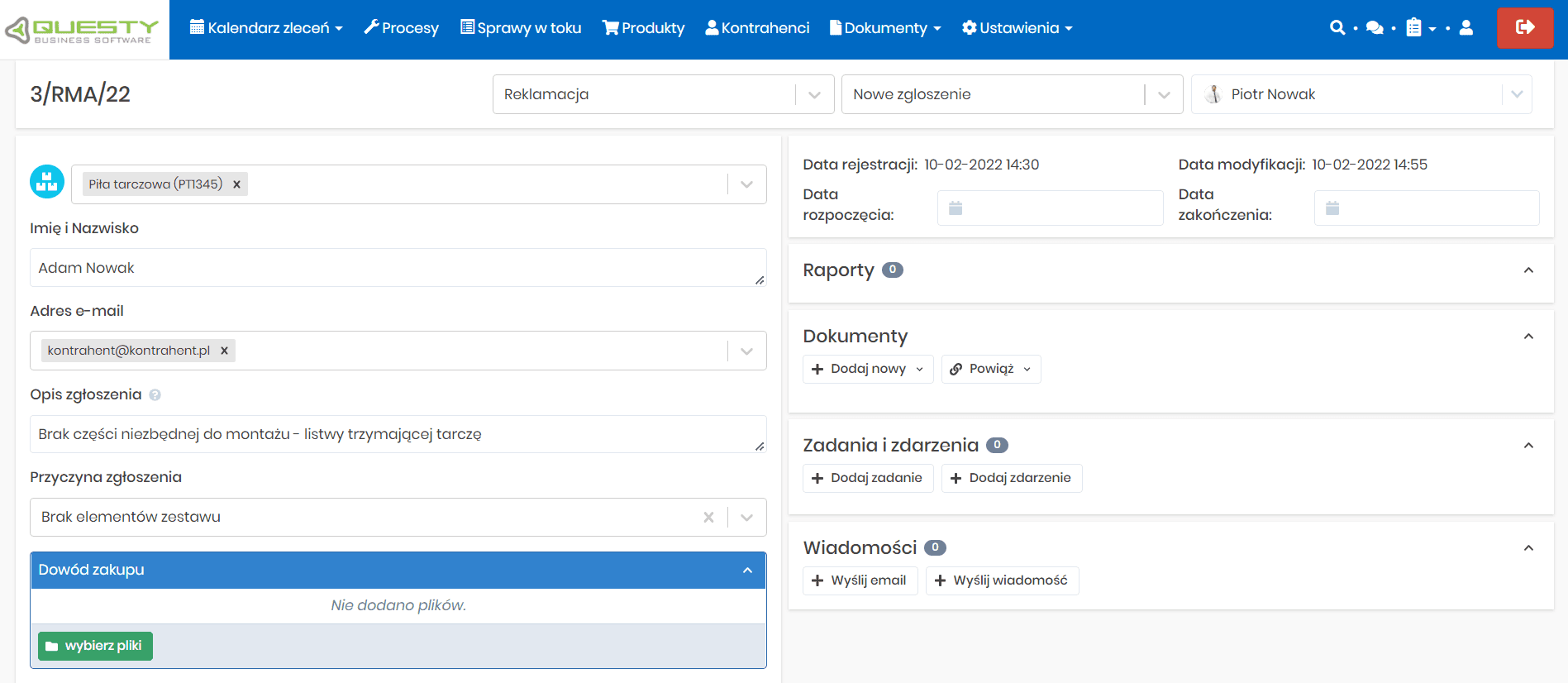This screenshot has width=1568, height=683.
Task: Click the Questy Business Software logo
Action: 83,30
